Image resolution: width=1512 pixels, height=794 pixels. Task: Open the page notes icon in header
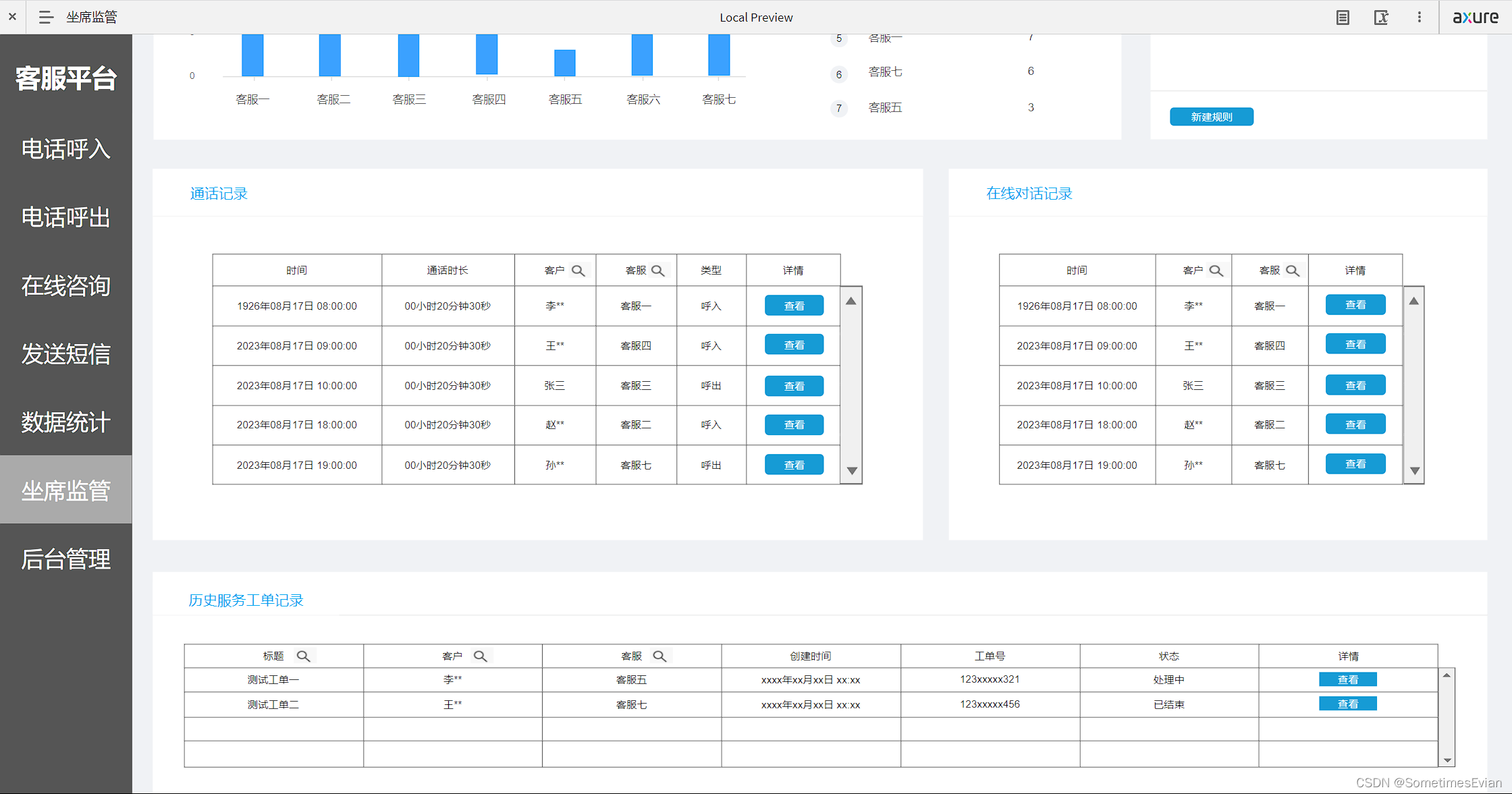1343,18
